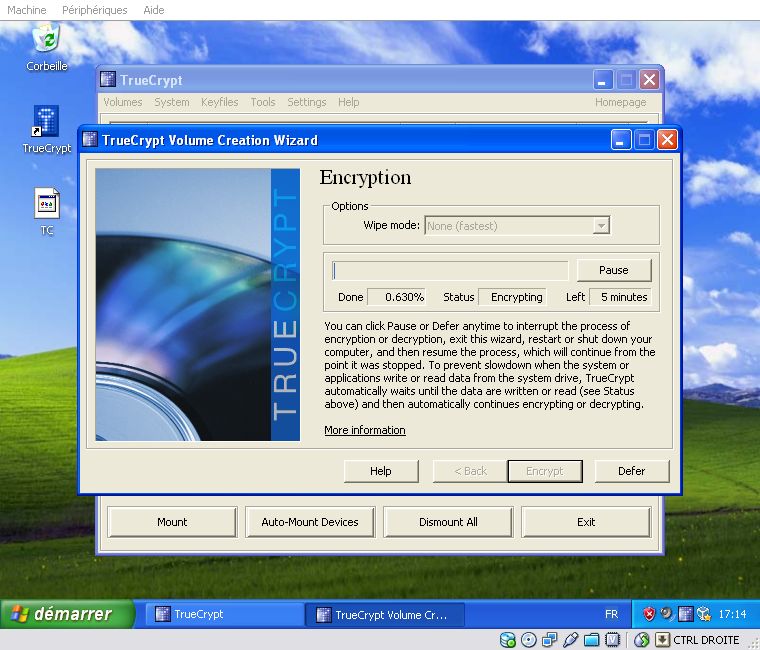
Task: Click the VirtualBox optical disc status icon
Action: coord(528,640)
